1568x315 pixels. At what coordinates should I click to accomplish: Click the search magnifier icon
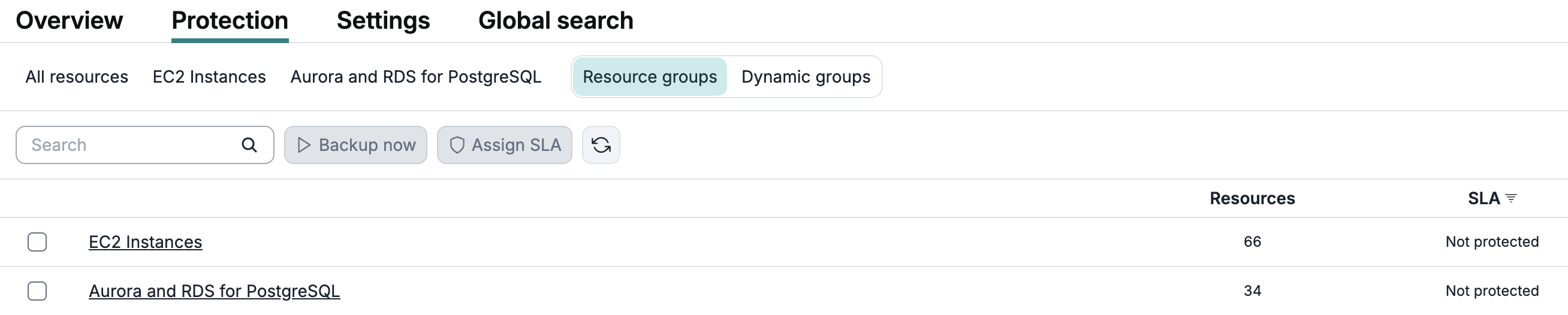coord(249,145)
